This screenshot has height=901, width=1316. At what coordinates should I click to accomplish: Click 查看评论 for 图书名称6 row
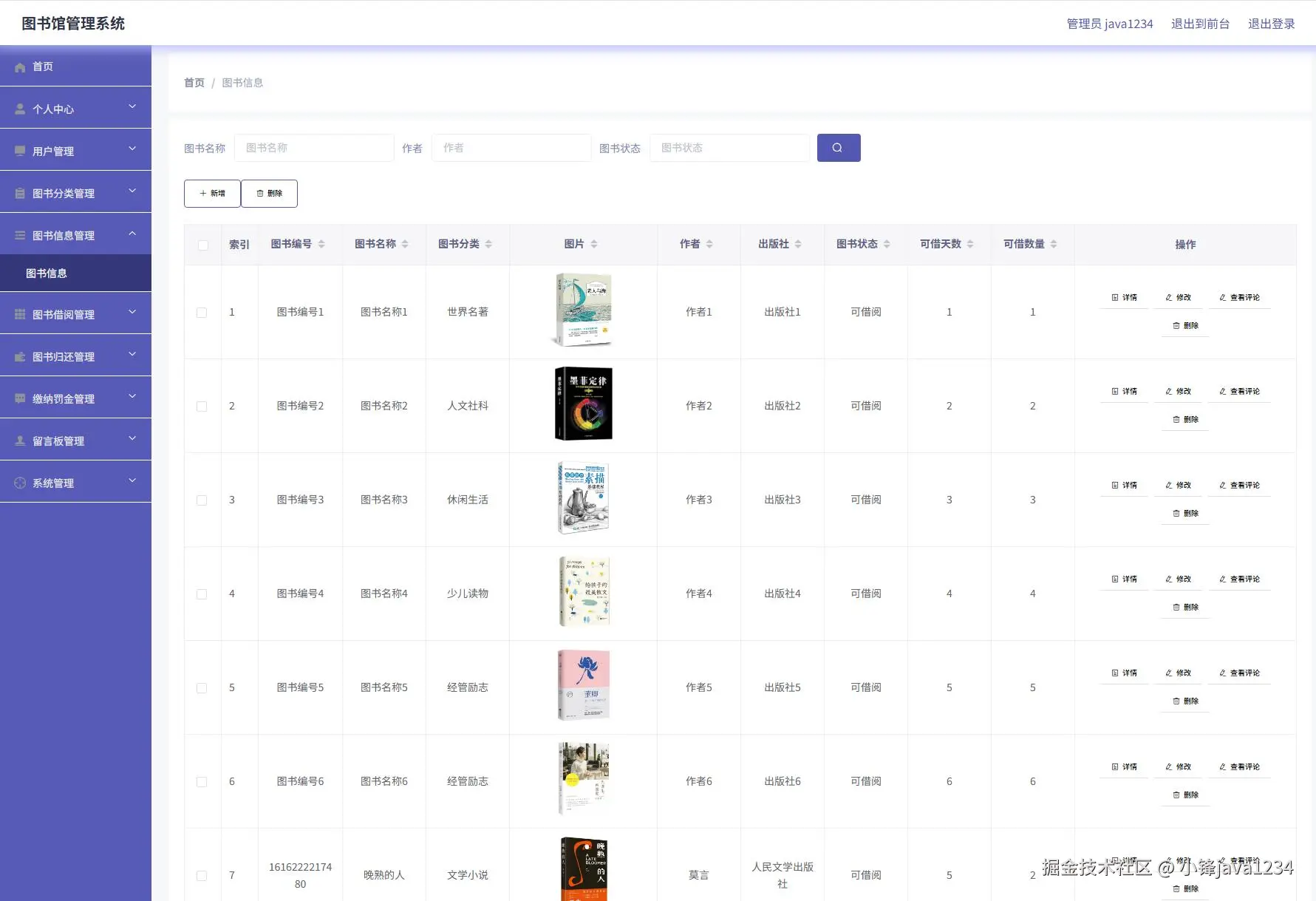pyautogui.click(x=1240, y=767)
